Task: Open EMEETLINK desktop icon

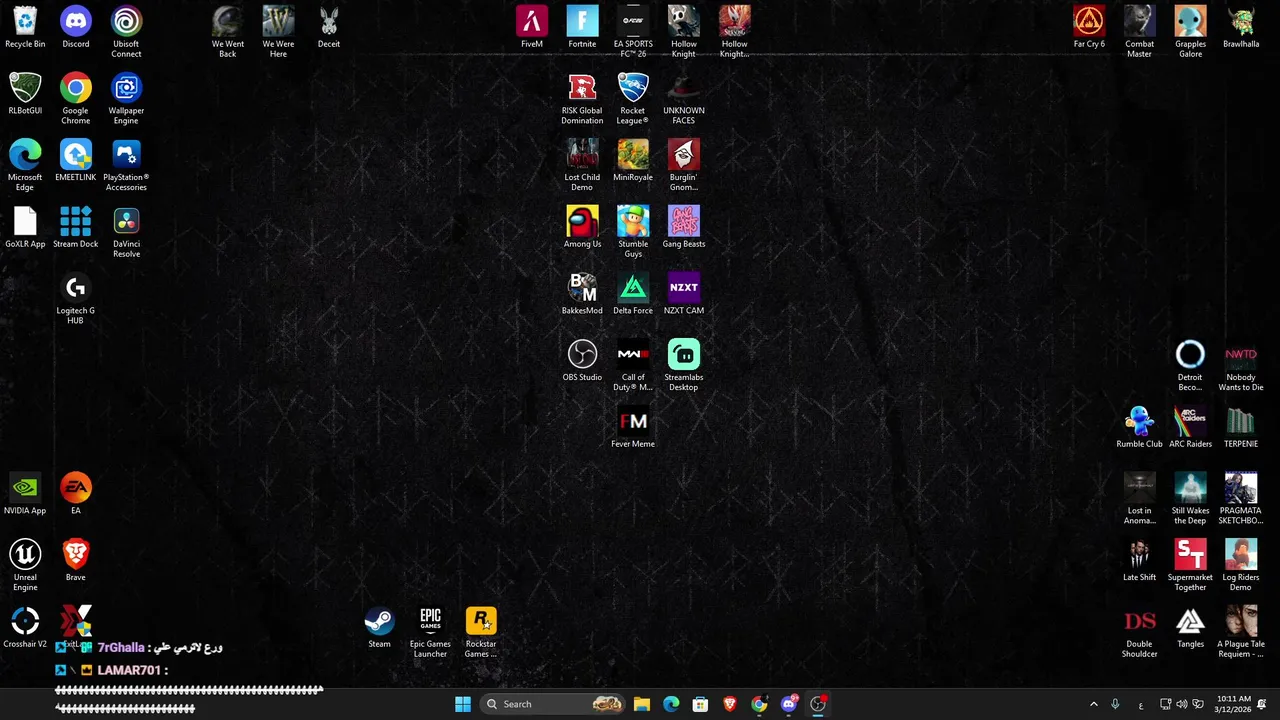Action: click(75, 161)
